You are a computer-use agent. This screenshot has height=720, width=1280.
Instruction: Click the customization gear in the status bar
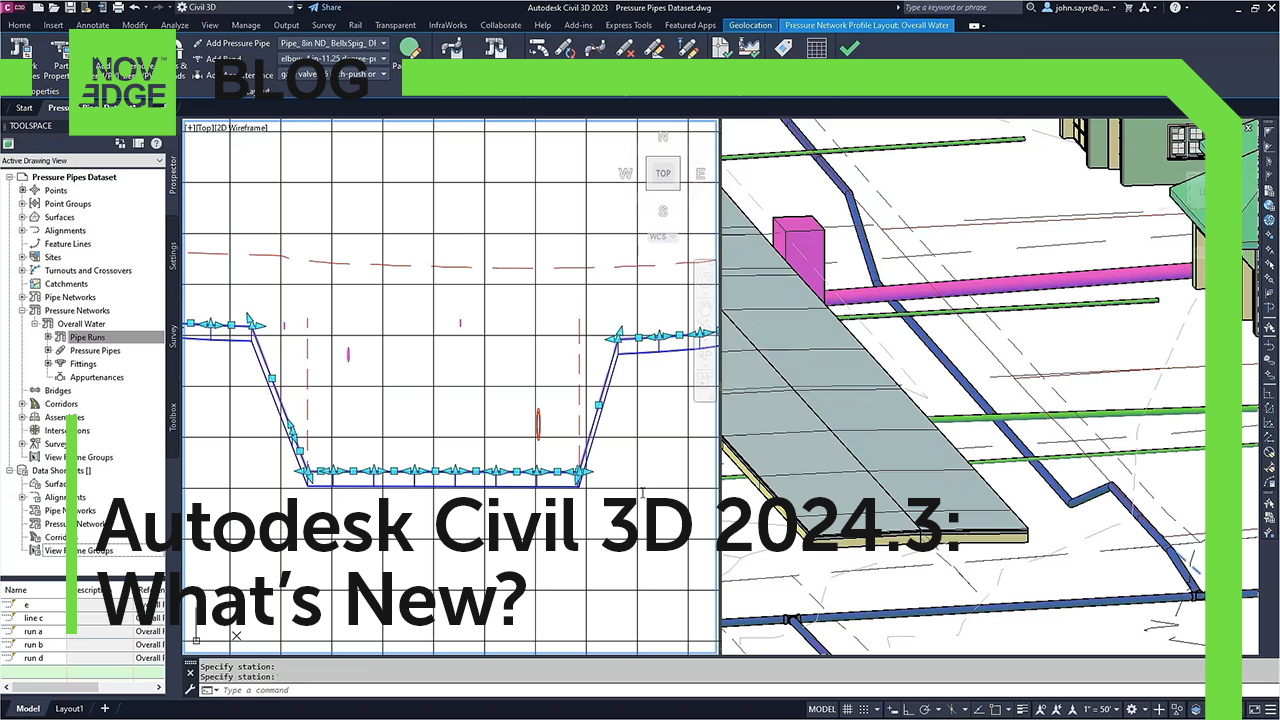(x=1131, y=709)
